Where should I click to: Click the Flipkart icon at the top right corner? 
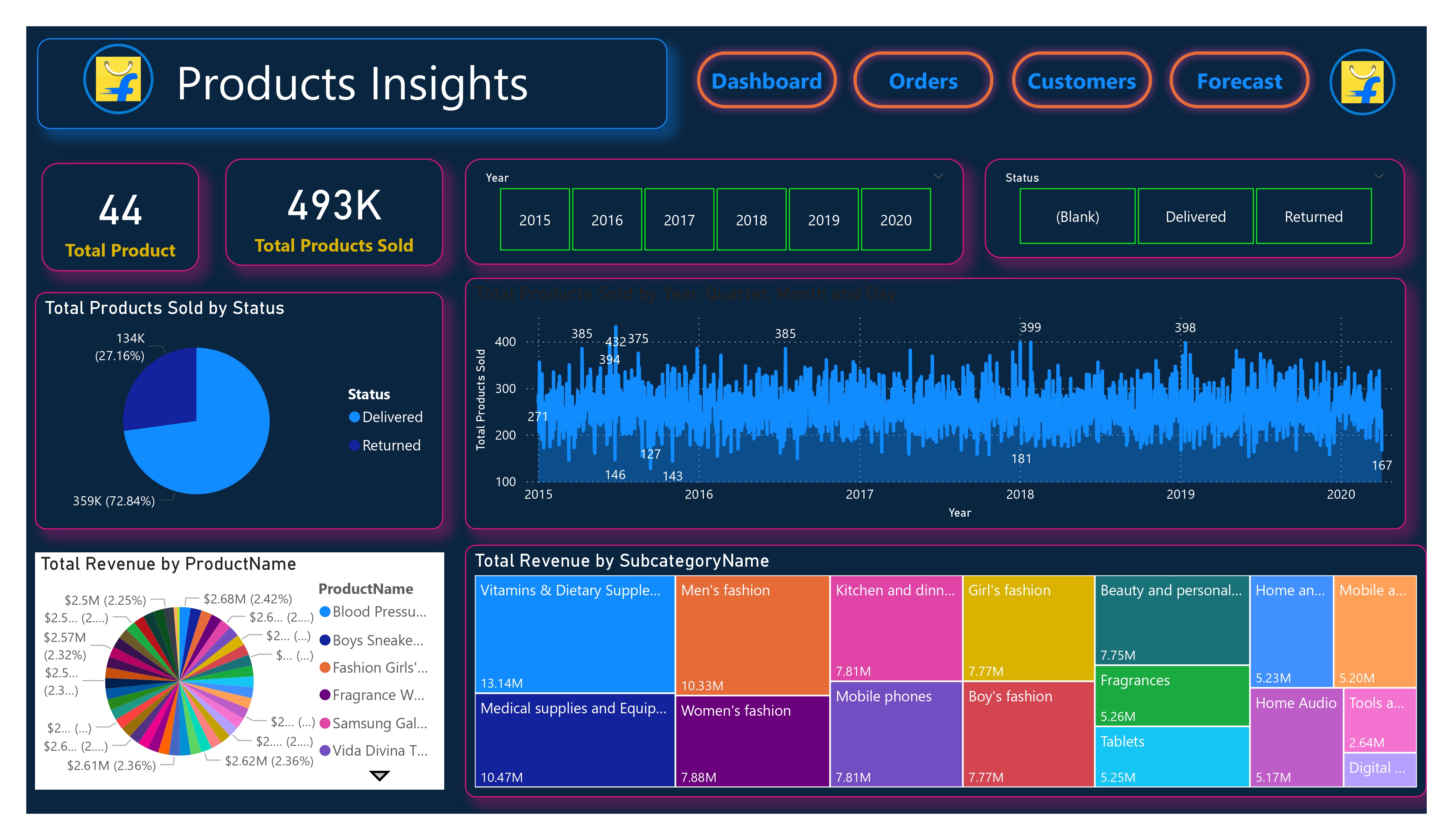click(1362, 83)
